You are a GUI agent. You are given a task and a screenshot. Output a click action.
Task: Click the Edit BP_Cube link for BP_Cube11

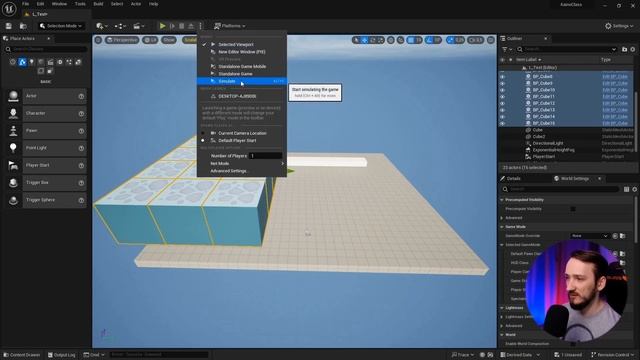pyautogui.click(x=615, y=97)
